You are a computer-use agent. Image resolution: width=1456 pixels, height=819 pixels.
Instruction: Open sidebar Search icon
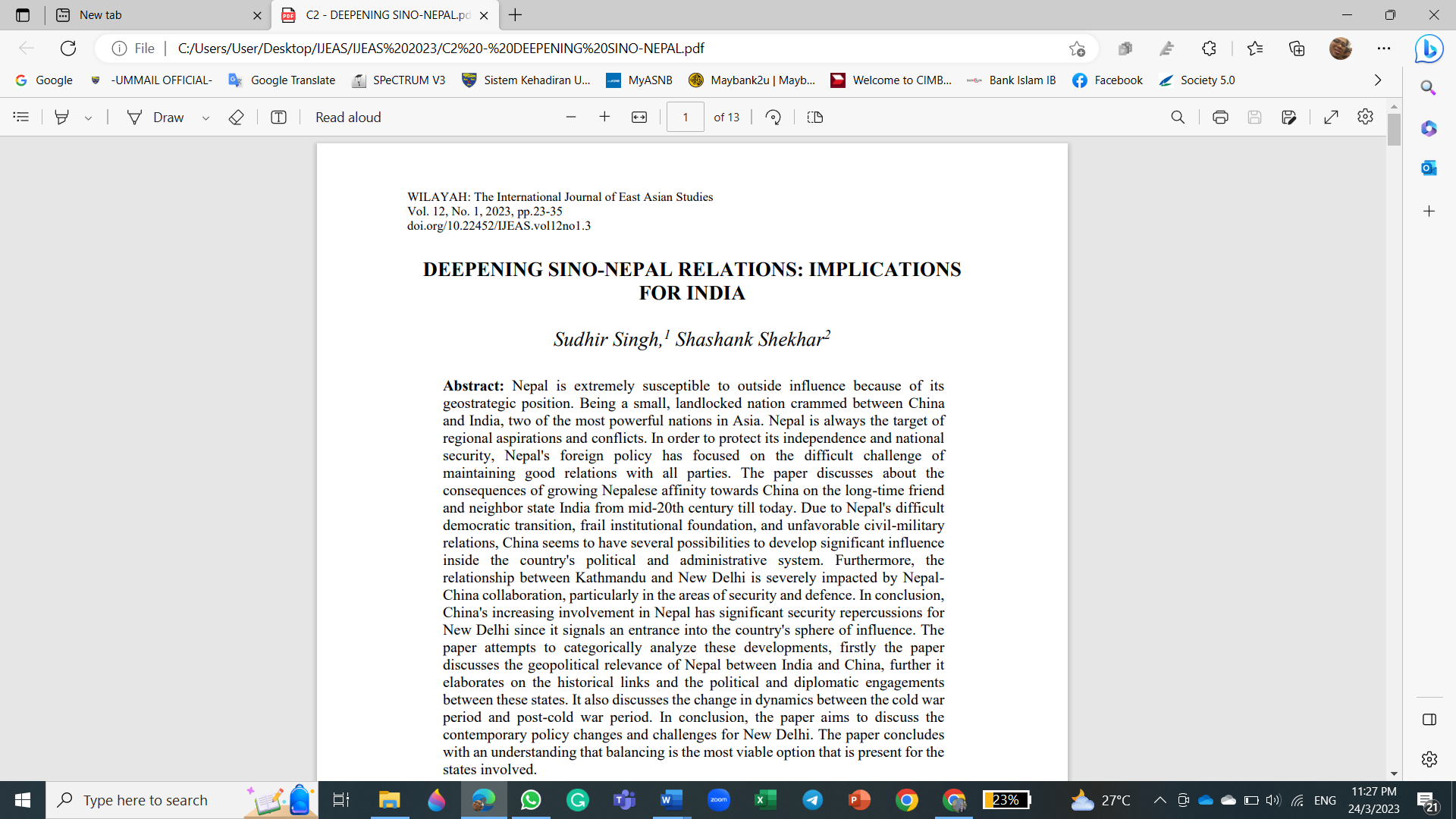click(1429, 88)
